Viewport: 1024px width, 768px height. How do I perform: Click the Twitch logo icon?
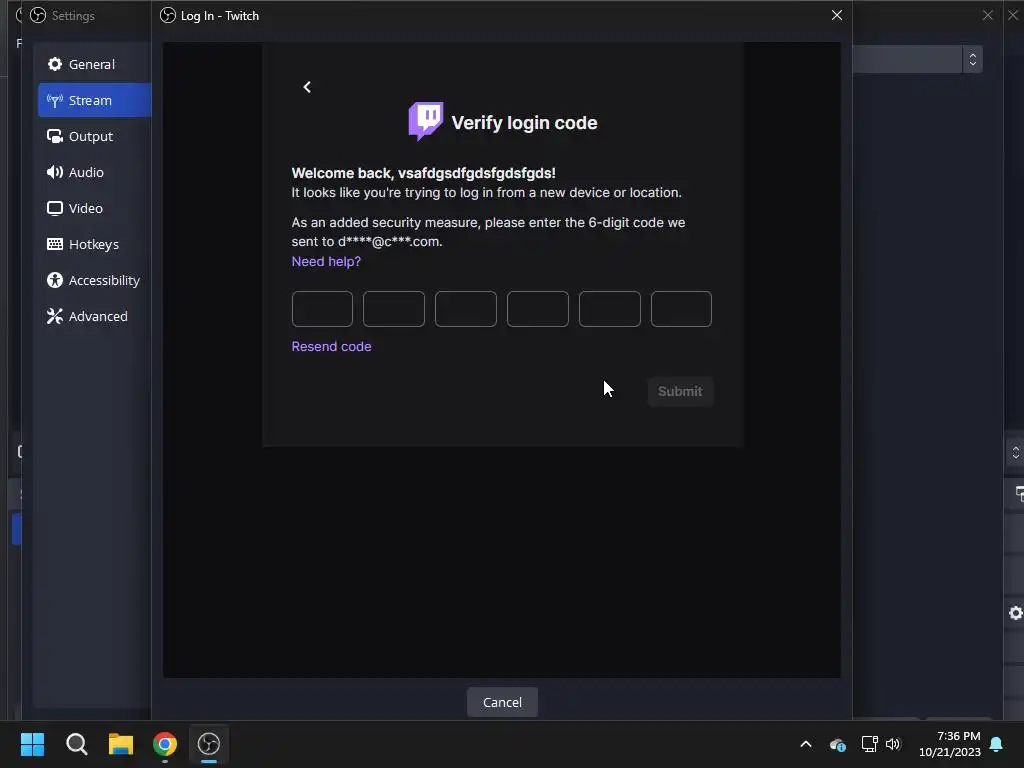pos(426,121)
